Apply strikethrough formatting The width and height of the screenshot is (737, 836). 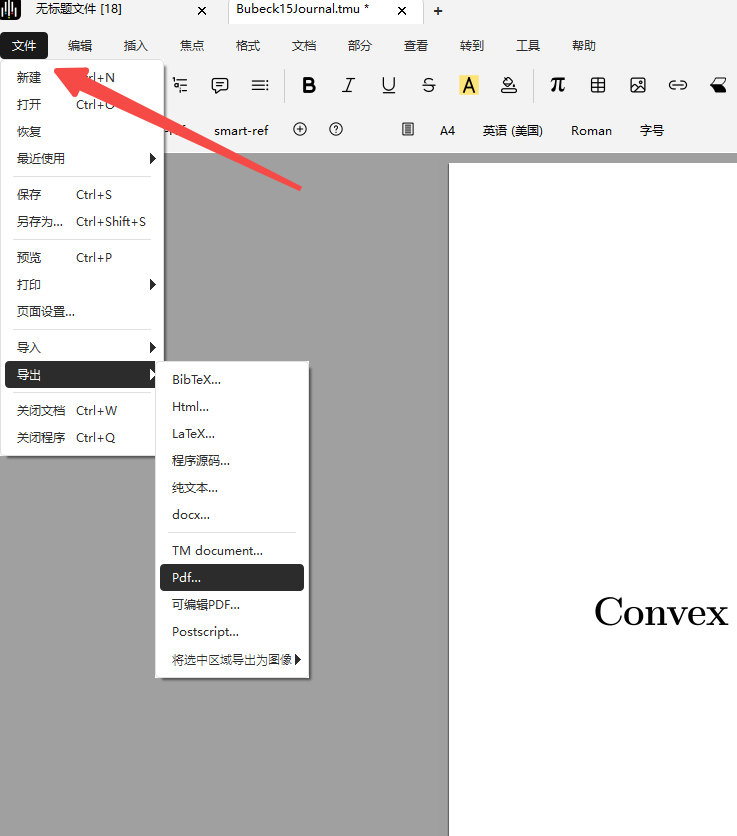(428, 86)
